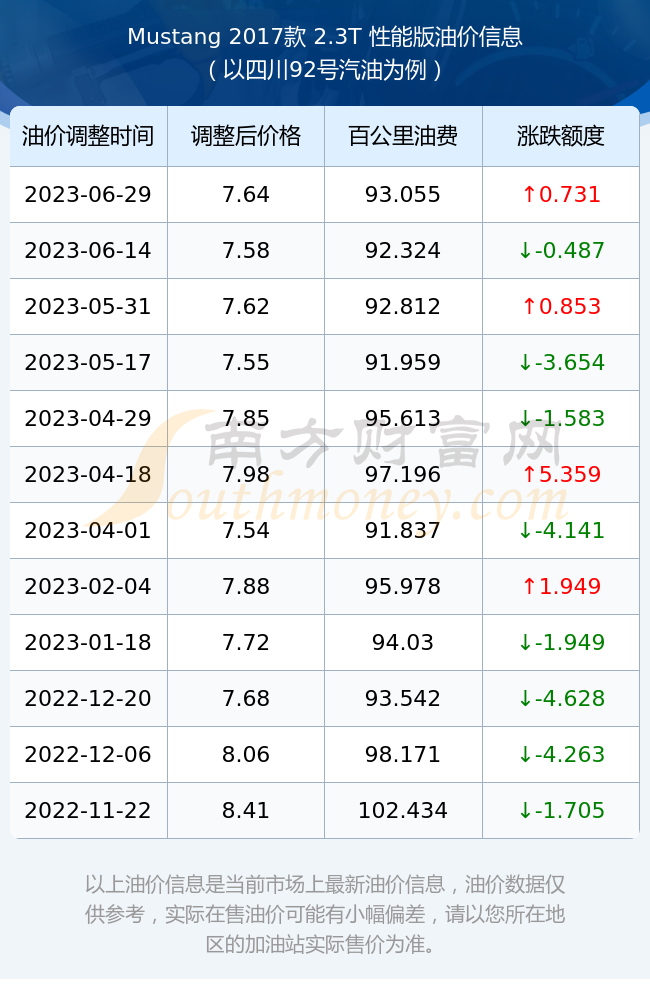650x1000 pixels.
Task: Click the date 2023-06-29 cell
Action: pyautogui.click(x=88, y=195)
